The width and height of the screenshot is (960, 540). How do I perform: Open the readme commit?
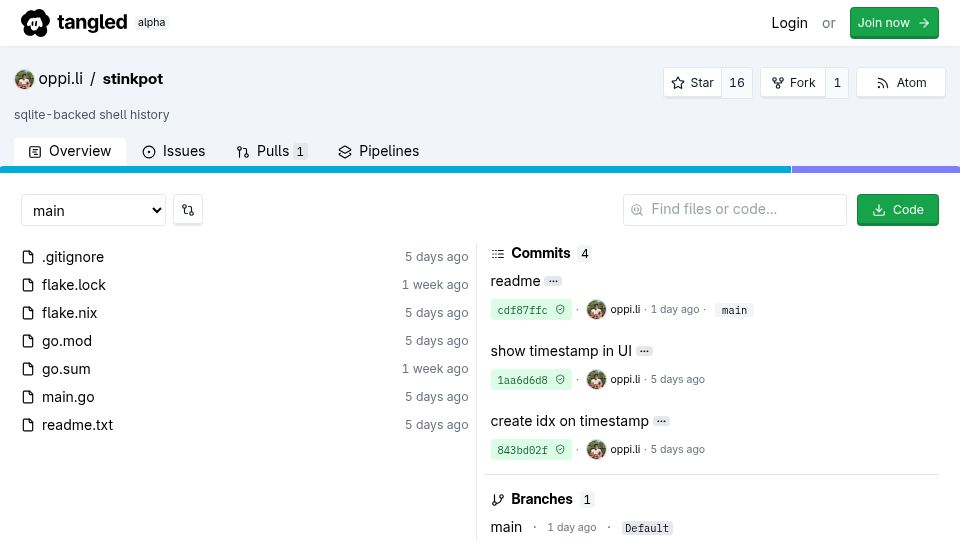[x=515, y=281]
